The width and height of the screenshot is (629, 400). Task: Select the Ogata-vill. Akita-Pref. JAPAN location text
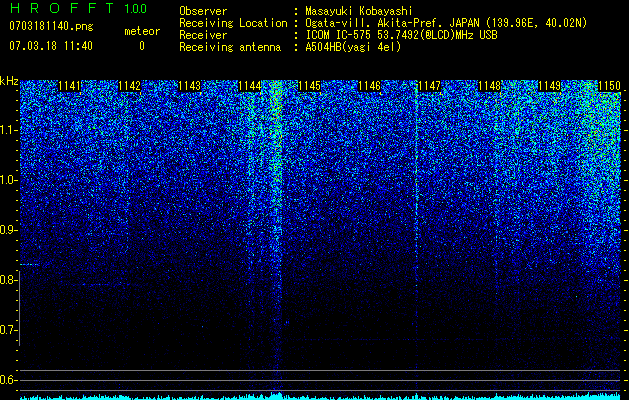446,23
